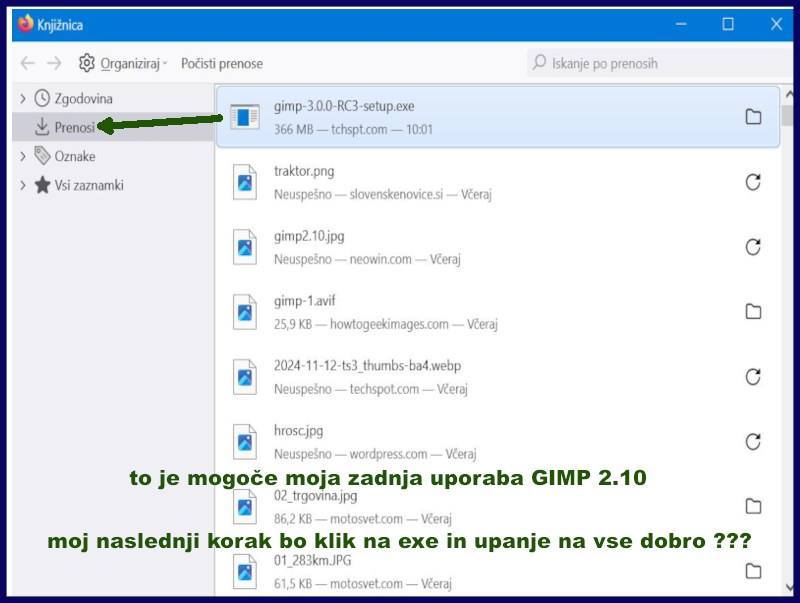Click '86,2 KB — motosvet.com — Včeraj' details
Viewport: 800px width, 603px height.
363,519
